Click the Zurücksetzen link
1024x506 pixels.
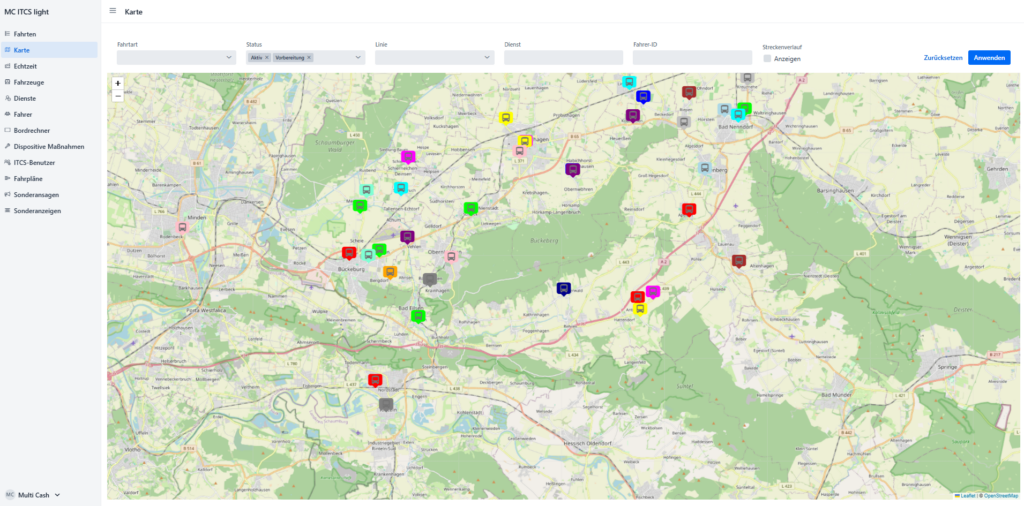[x=942, y=58]
